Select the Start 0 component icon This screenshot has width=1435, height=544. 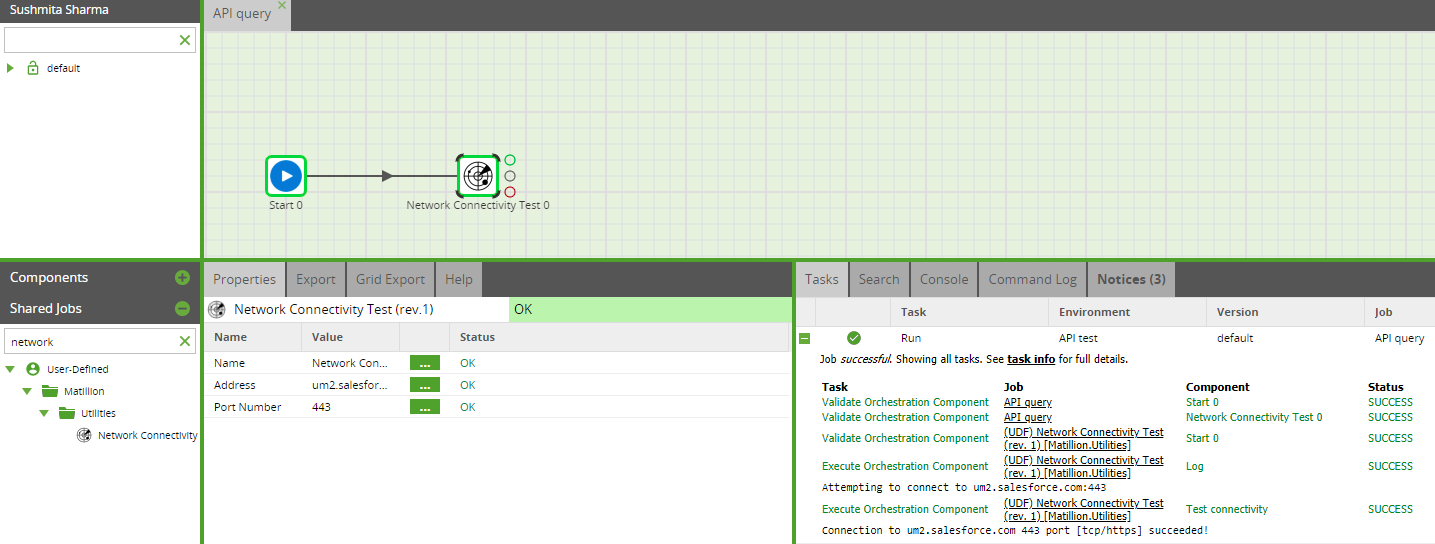click(x=286, y=176)
